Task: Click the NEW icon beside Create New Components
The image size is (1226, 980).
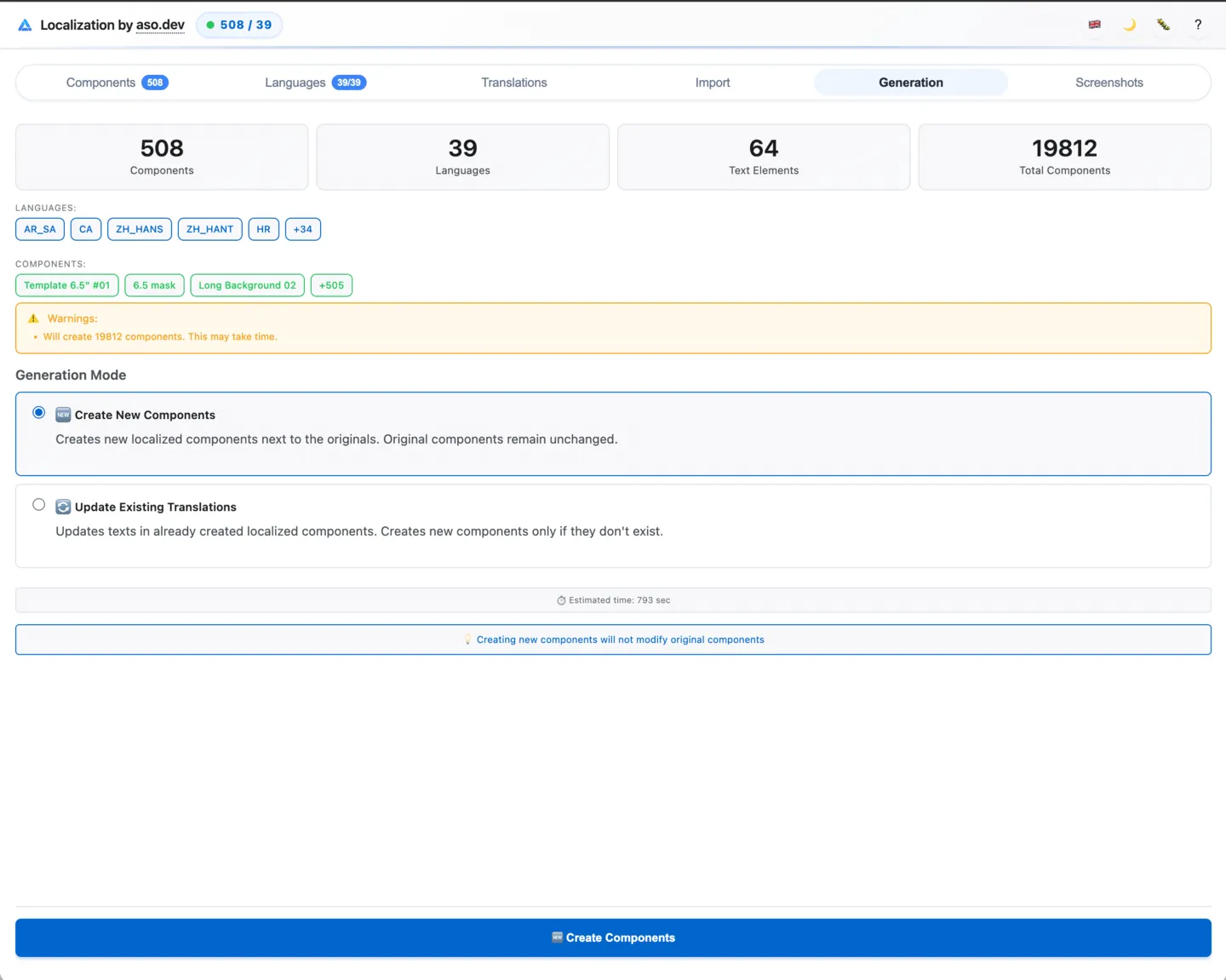Action: (x=63, y=415)
